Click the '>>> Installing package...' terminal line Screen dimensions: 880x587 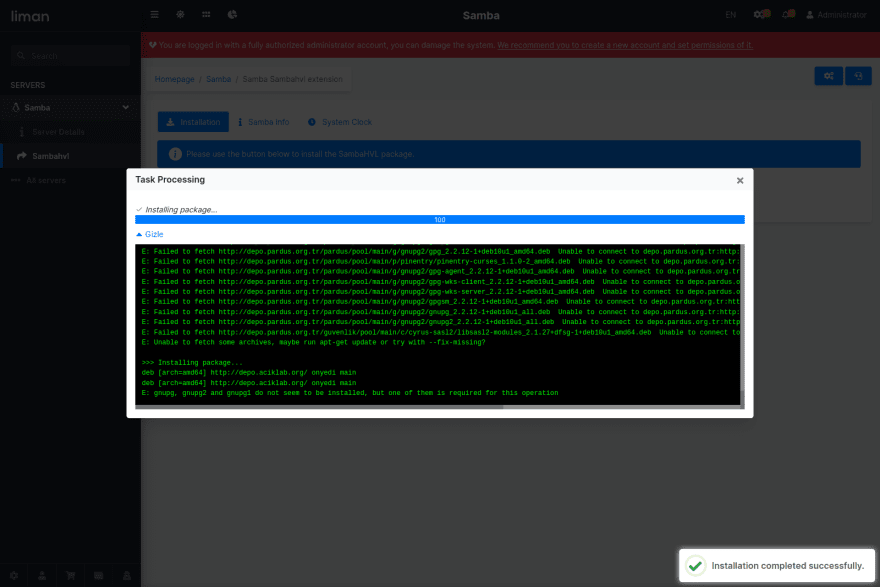[x=192, y=363]
